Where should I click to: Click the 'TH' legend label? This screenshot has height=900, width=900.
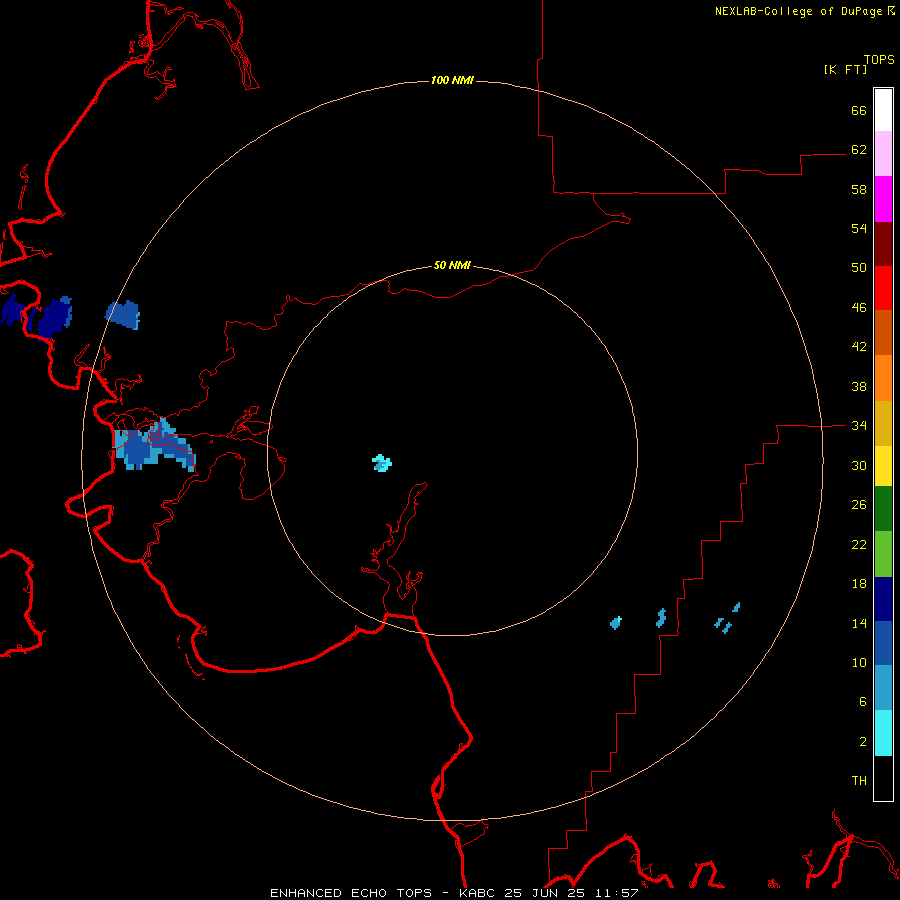(859, 780)
